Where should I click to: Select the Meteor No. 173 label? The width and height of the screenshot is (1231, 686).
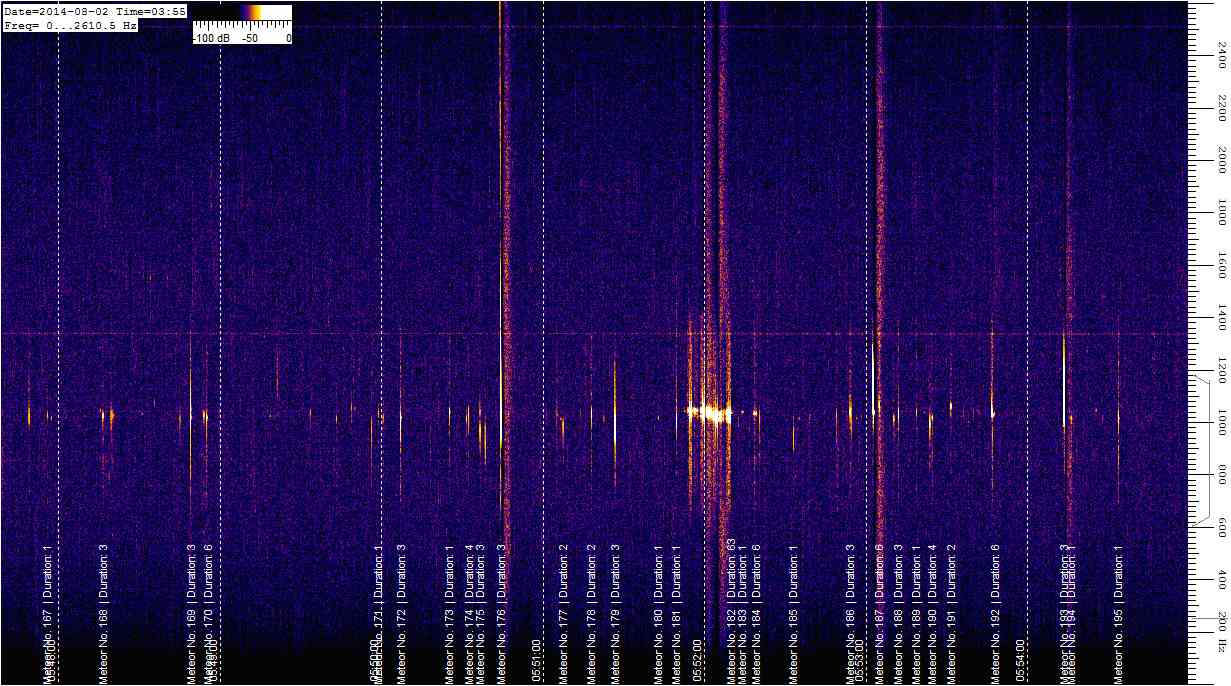pos(450,613)
